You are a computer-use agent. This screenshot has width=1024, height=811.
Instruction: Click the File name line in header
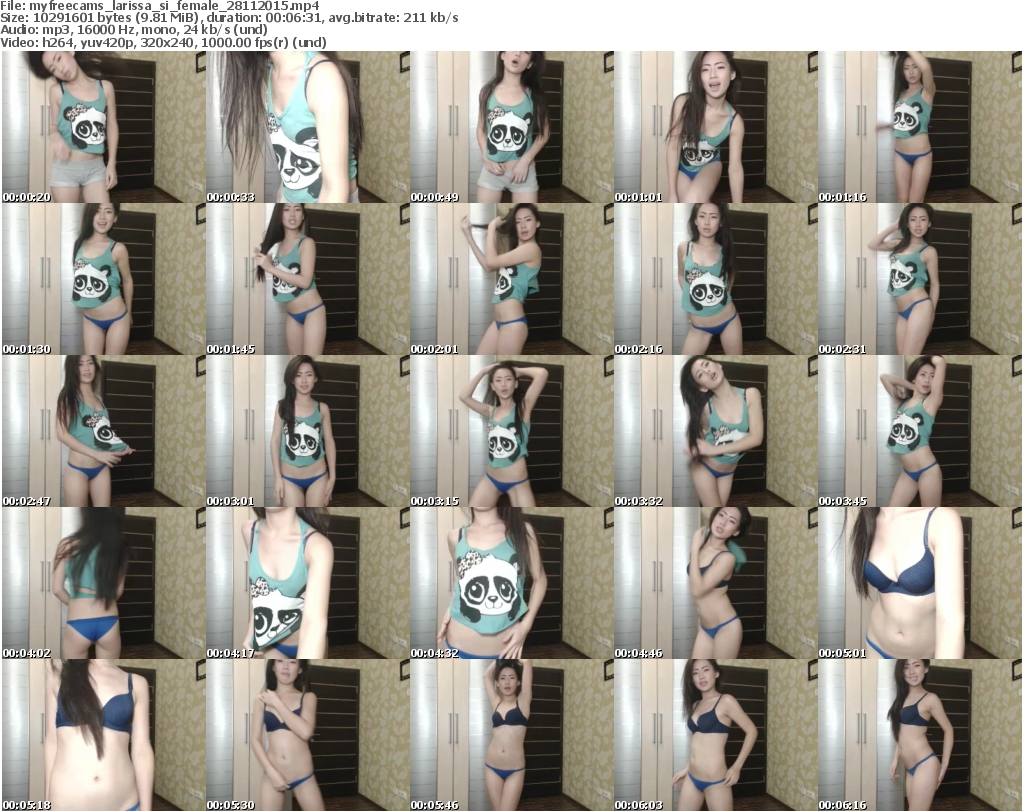click(160, 6)
